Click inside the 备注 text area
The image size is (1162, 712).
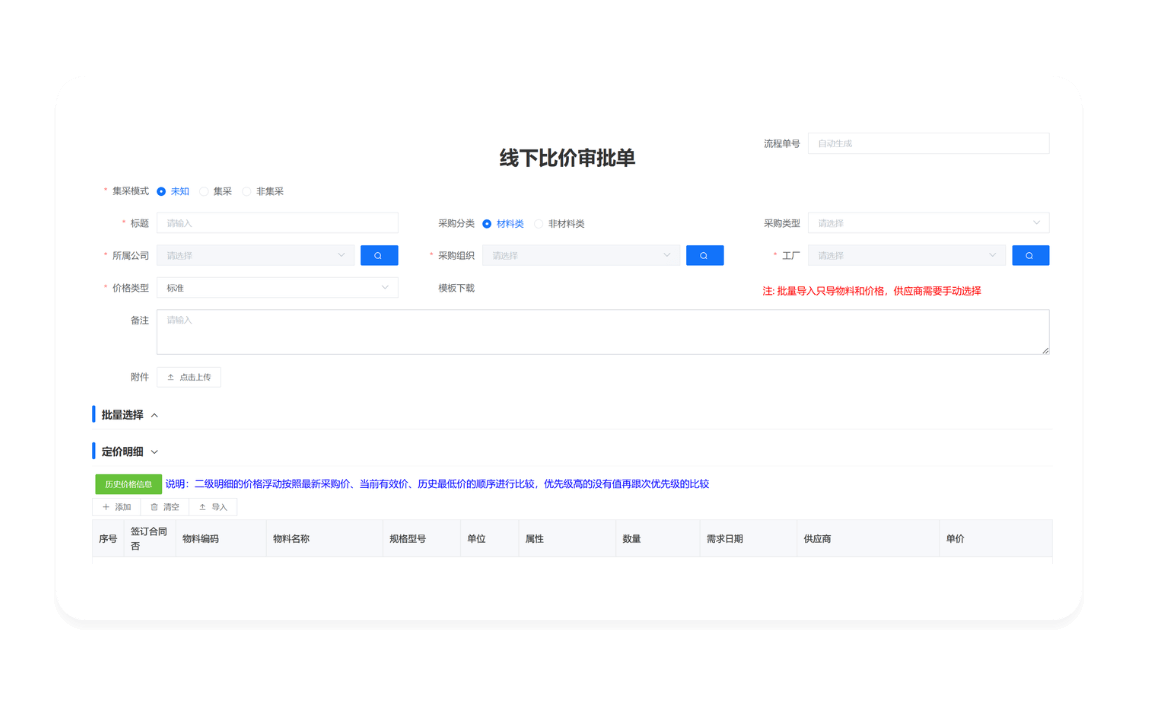600,330
